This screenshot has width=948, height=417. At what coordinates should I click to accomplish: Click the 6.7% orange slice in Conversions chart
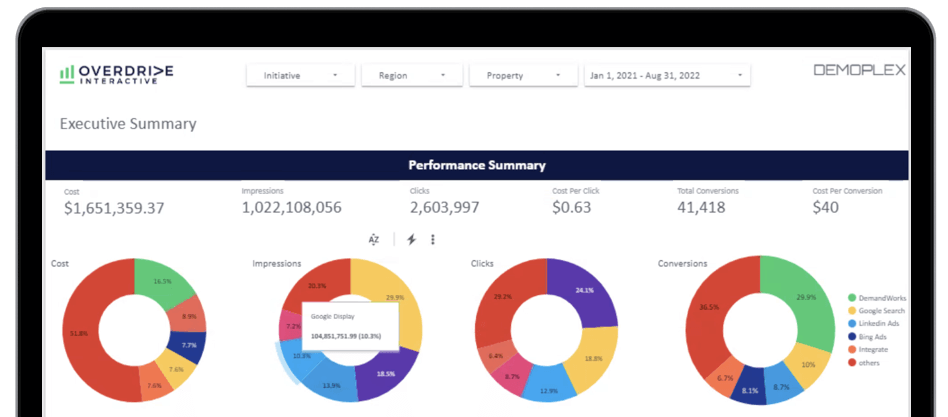click(725, 378)
